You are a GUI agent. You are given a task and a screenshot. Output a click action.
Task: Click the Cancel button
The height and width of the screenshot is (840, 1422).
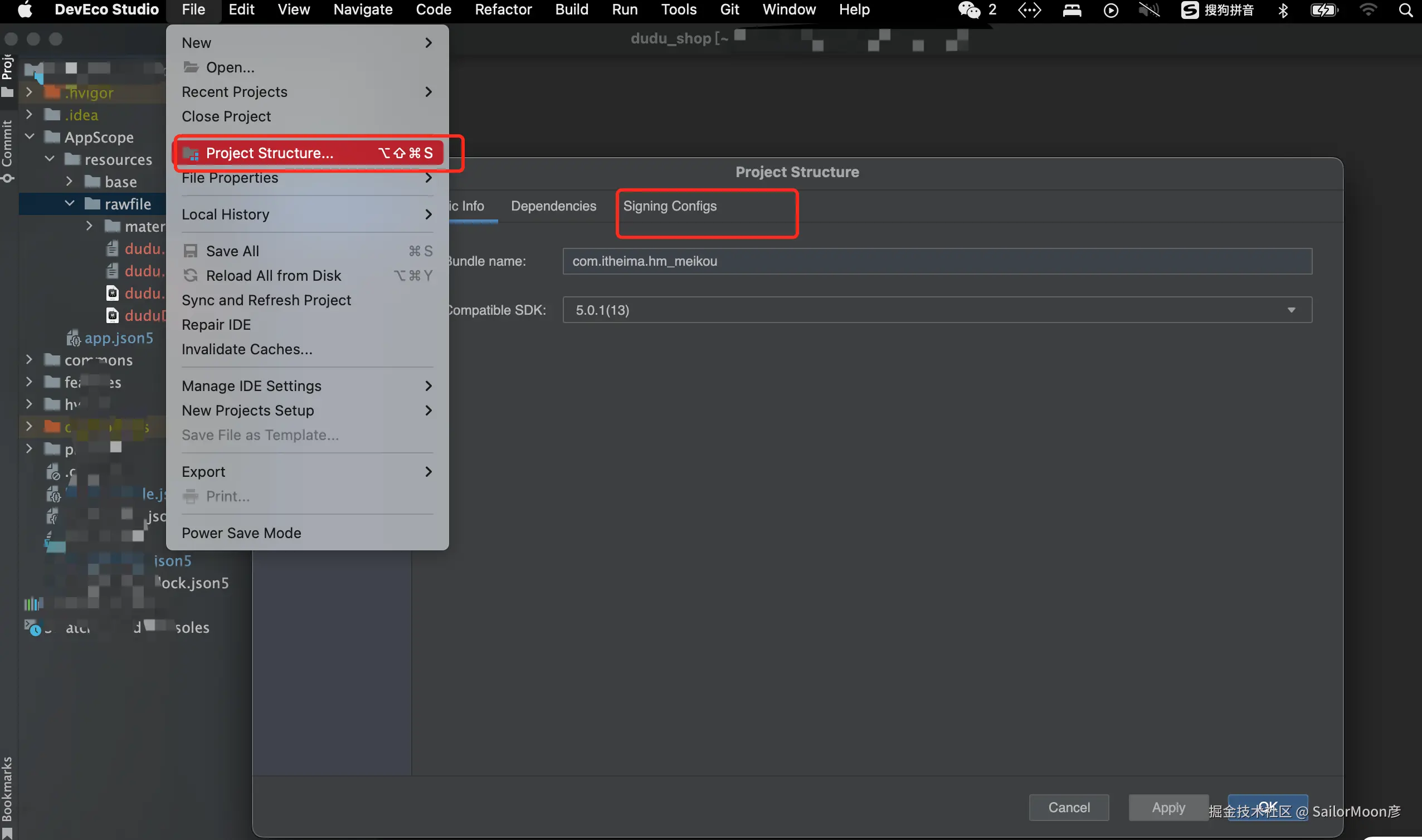(x=1068, y=807)
